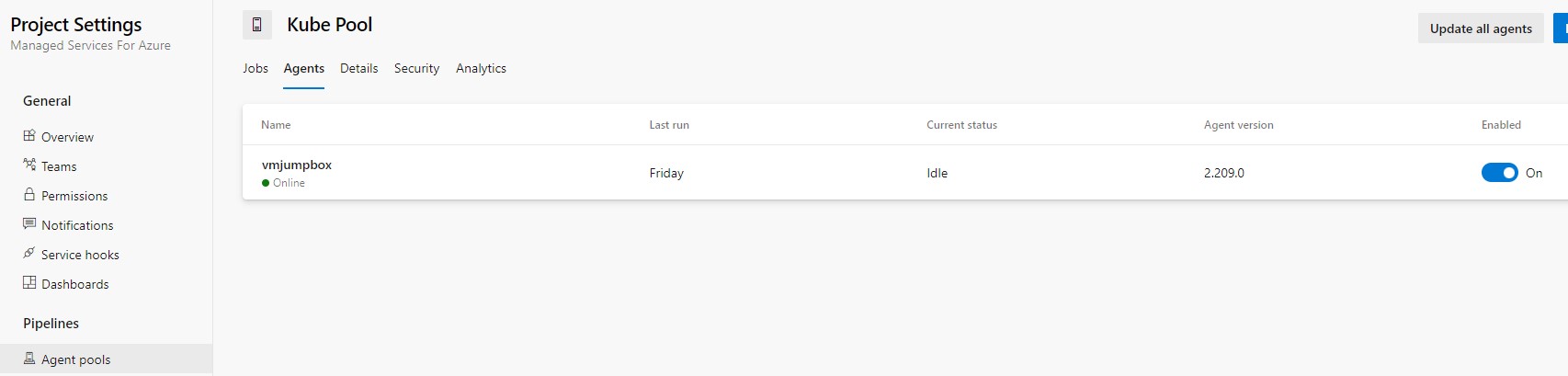
Task: Click the partially visible blue button
Action: [x=1561, y=28]
